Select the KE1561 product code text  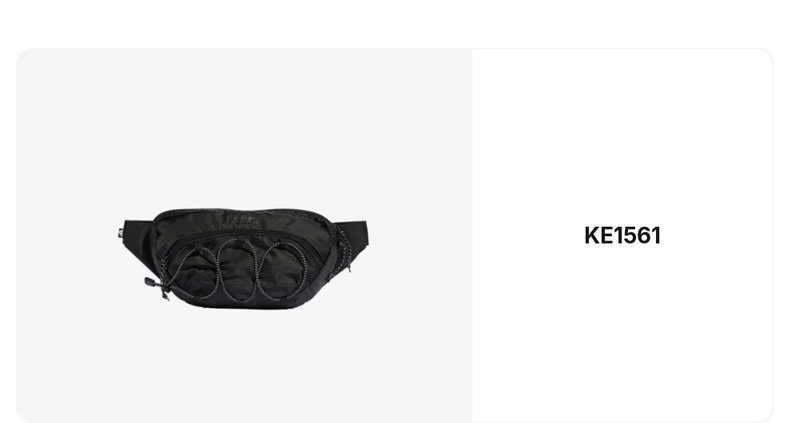622,236
